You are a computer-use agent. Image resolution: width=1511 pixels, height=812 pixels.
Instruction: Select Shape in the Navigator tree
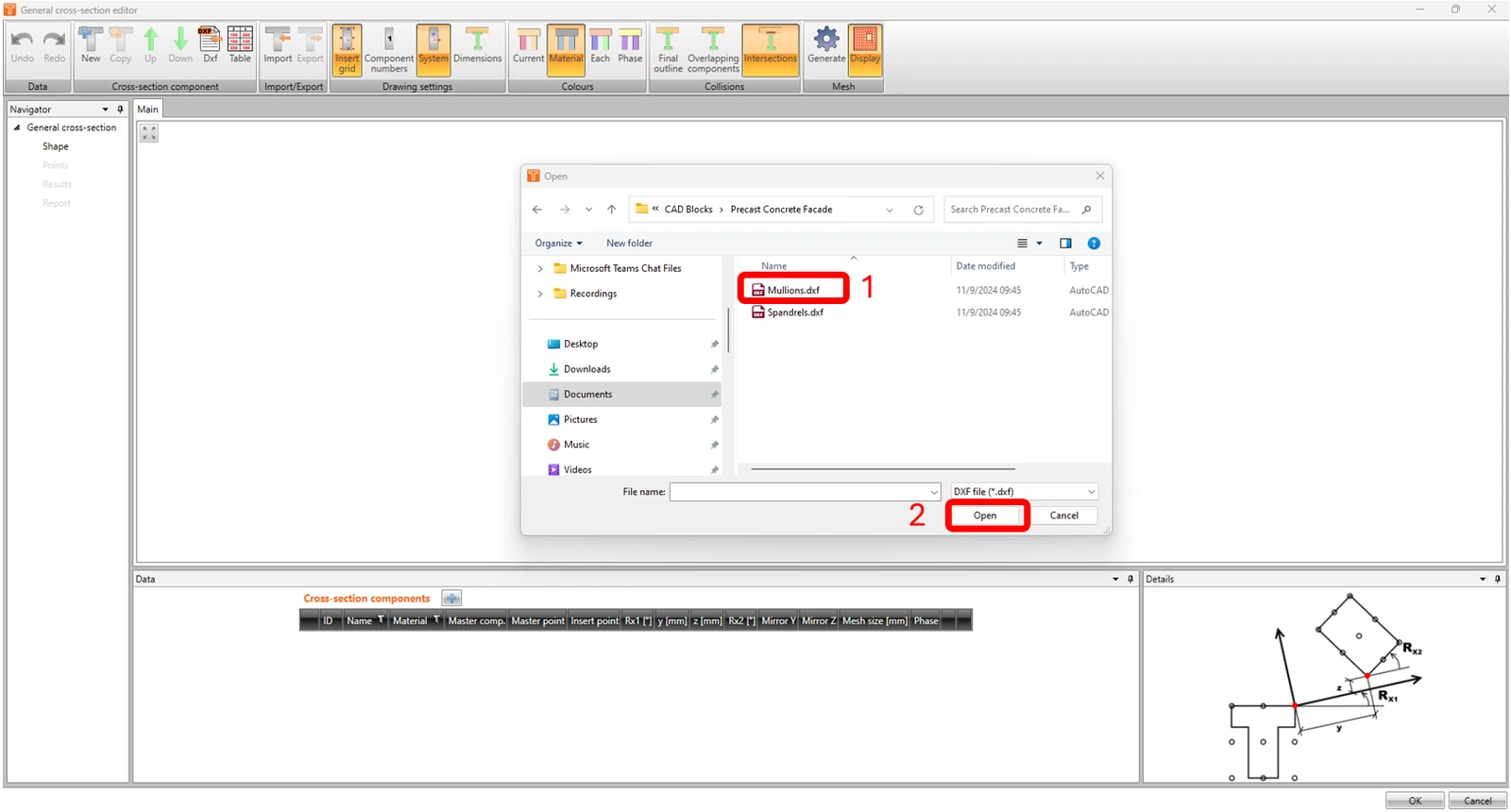(x=56, y=146)
